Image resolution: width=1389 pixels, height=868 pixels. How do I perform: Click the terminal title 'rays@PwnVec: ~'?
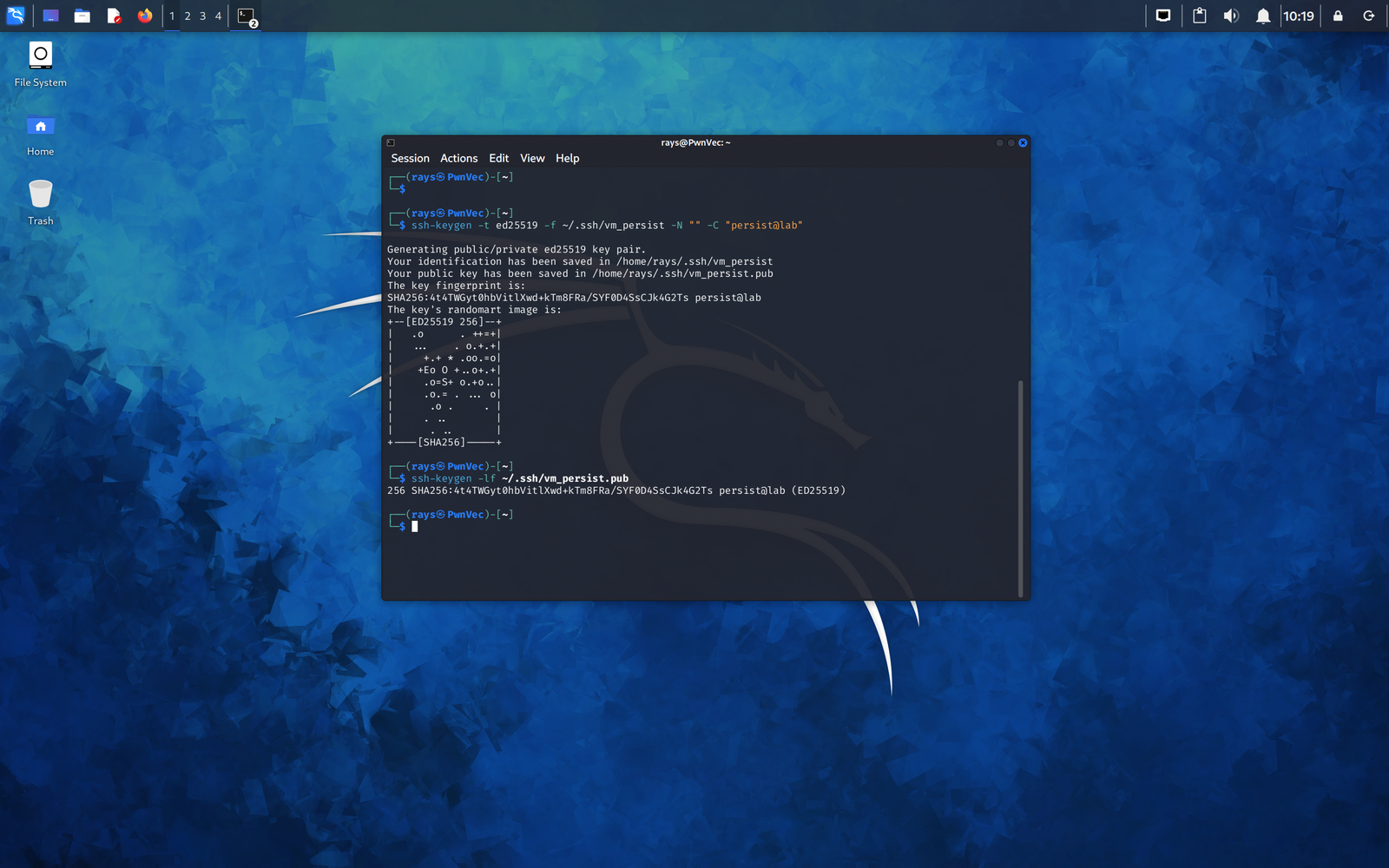695,142
